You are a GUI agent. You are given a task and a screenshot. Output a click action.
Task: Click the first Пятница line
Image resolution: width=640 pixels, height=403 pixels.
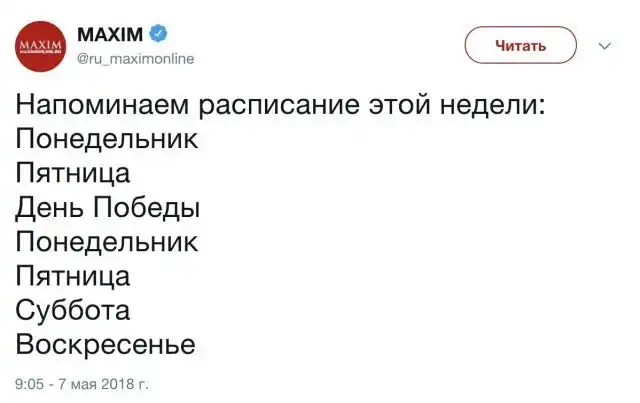73,173
